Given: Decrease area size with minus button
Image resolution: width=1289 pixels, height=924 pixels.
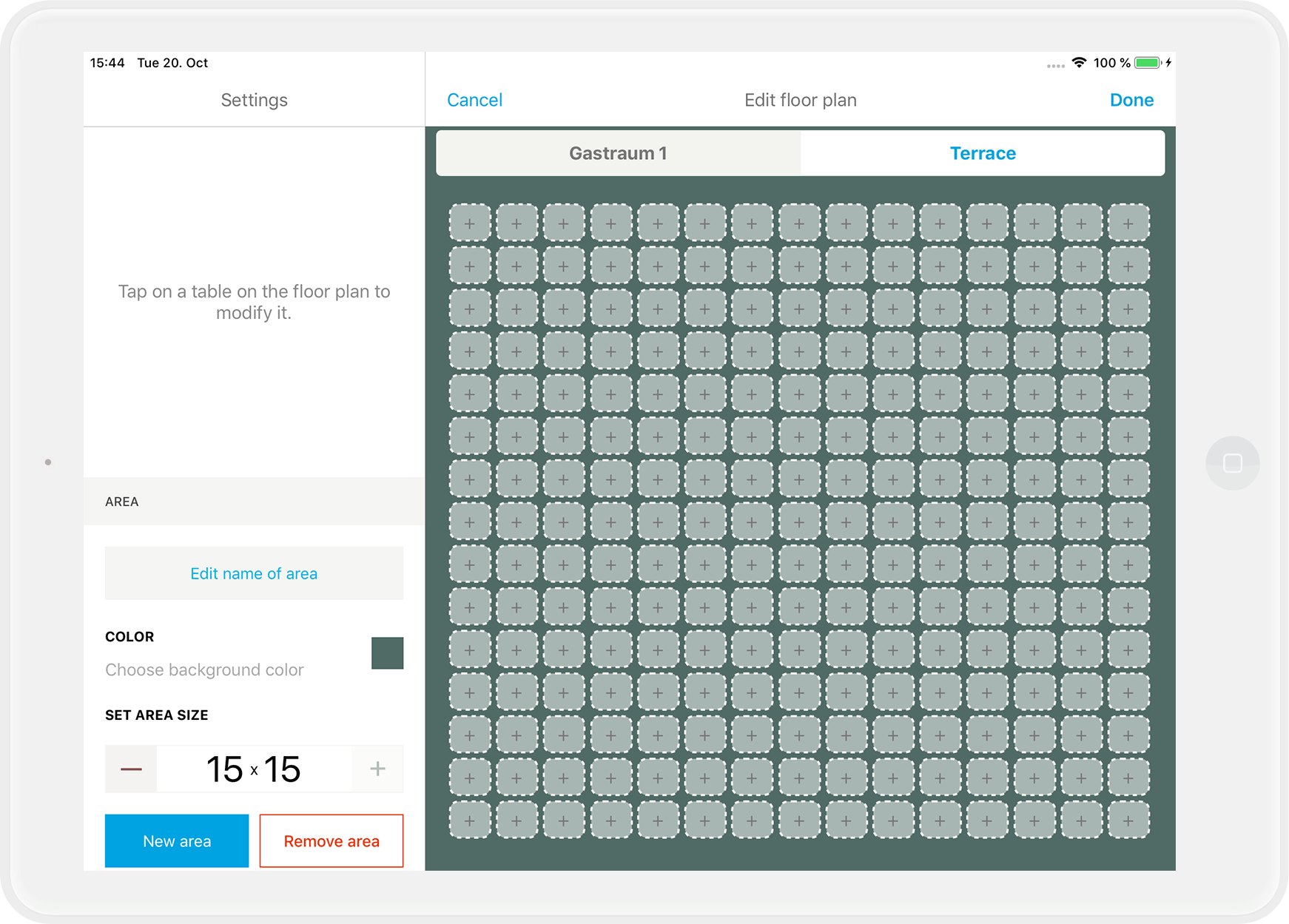Looking at the screenshot, I should tap(131, 769).
